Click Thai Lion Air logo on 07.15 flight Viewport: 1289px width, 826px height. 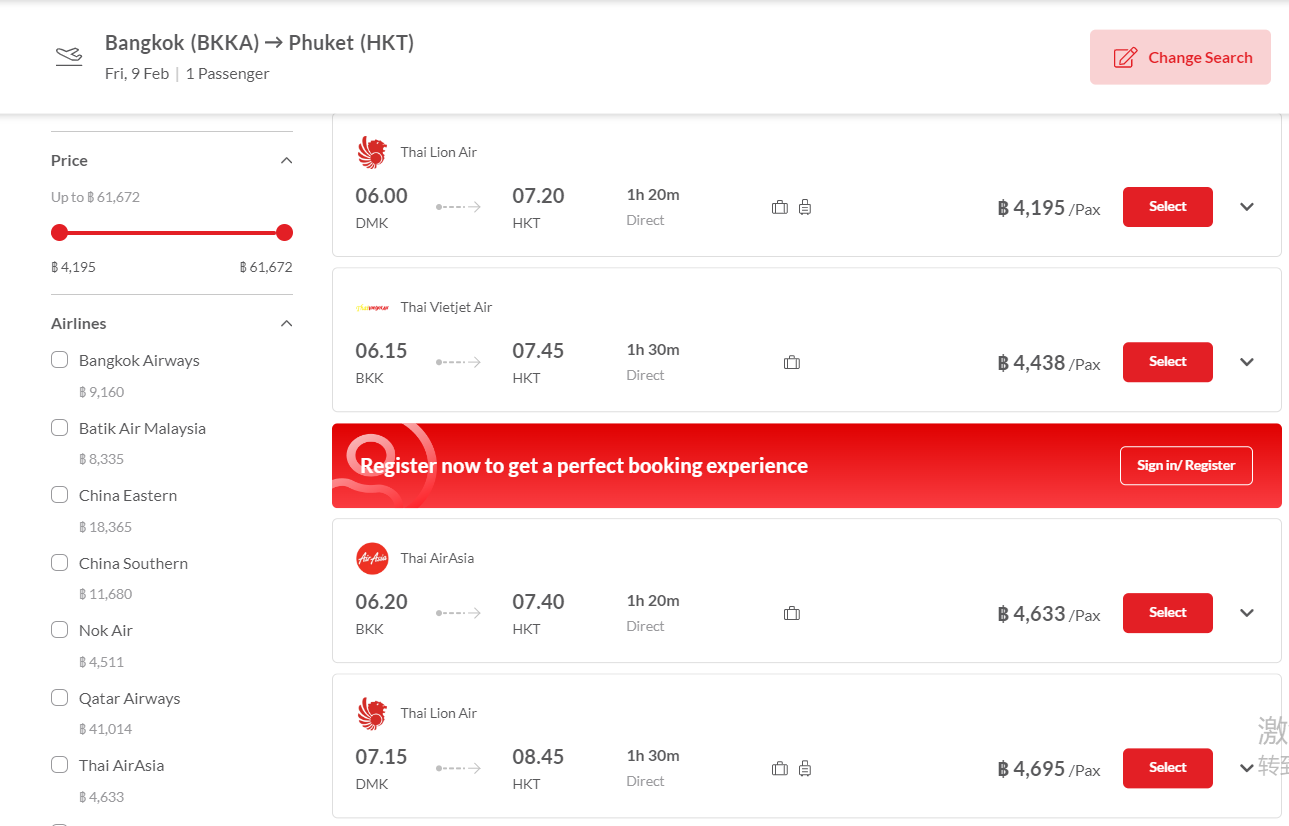(x=372, y=713)
